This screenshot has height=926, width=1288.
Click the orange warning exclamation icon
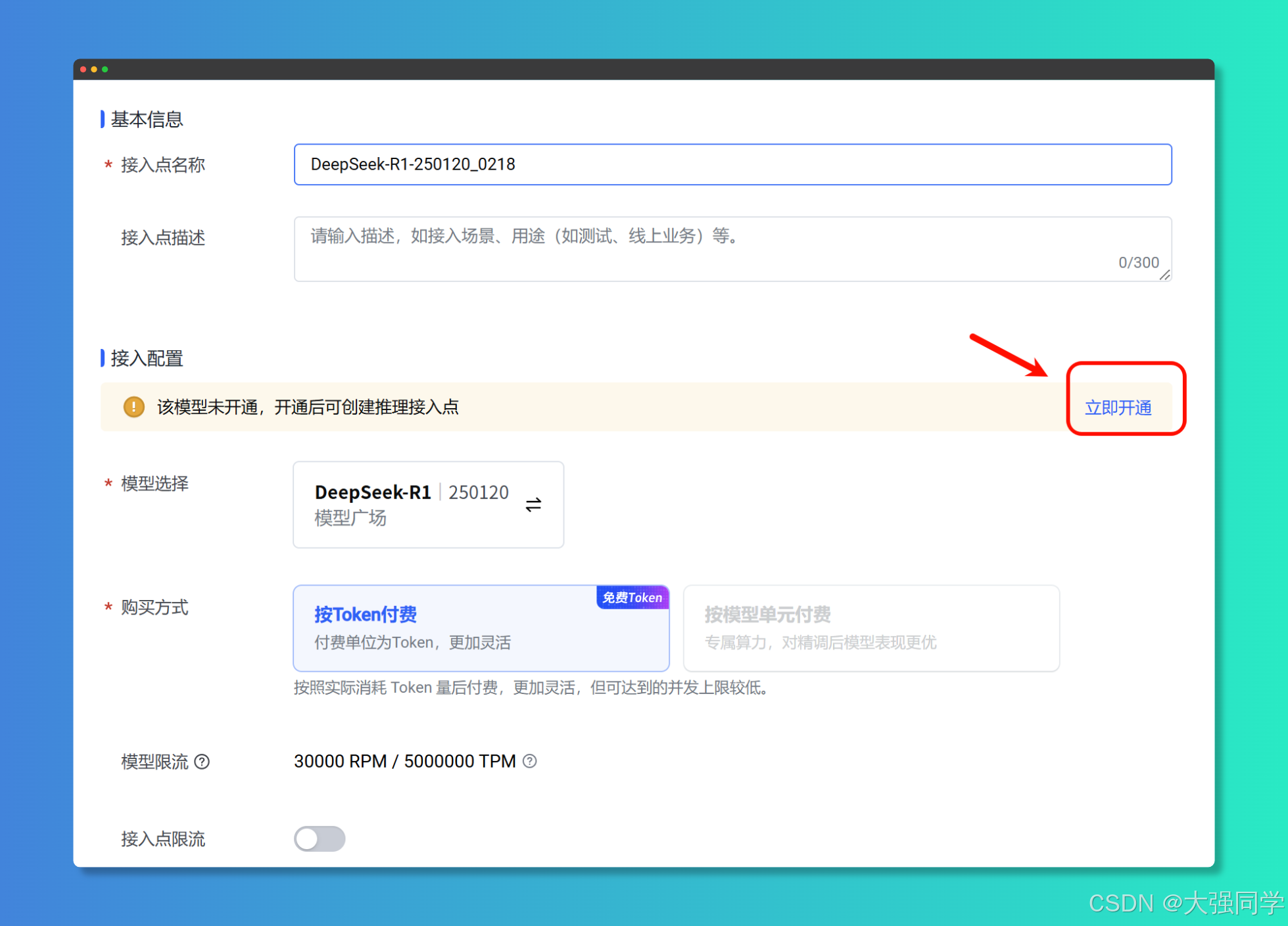[x=134, y=407]
